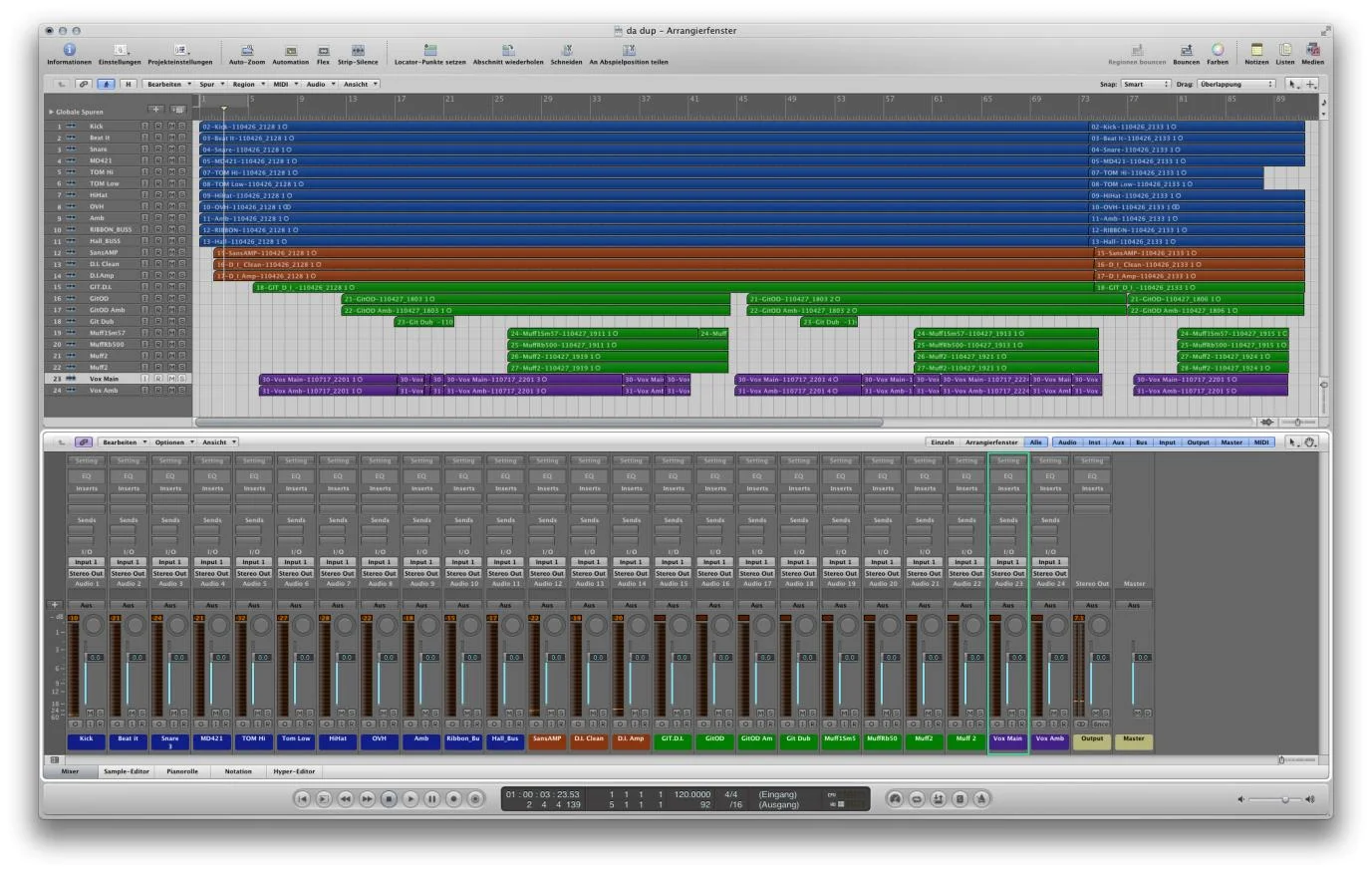Toggle Automation view in the toolbar
Viewport: 1372px width, 873px height.
tap(290, 50)
